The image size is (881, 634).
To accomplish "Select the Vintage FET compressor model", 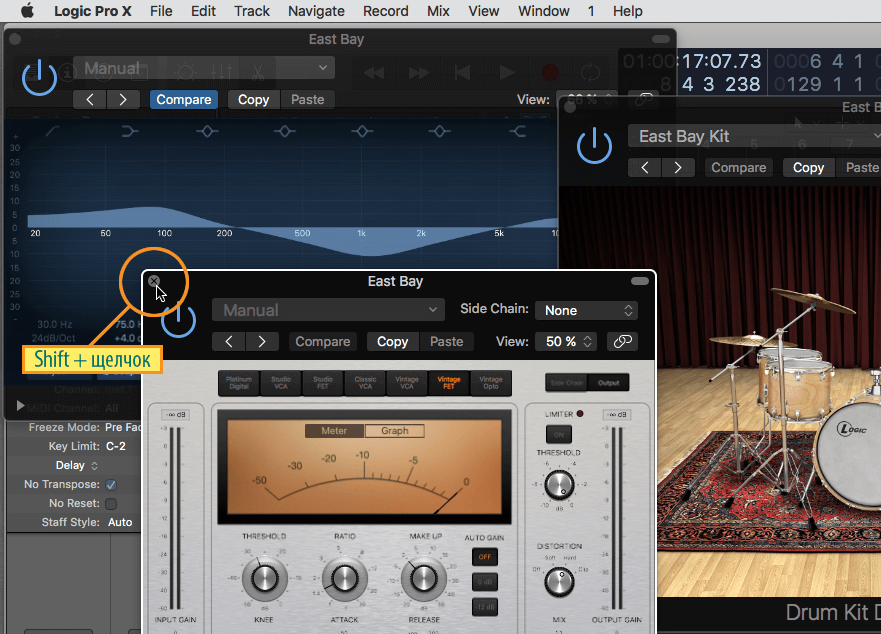I will tap(447, 383).
